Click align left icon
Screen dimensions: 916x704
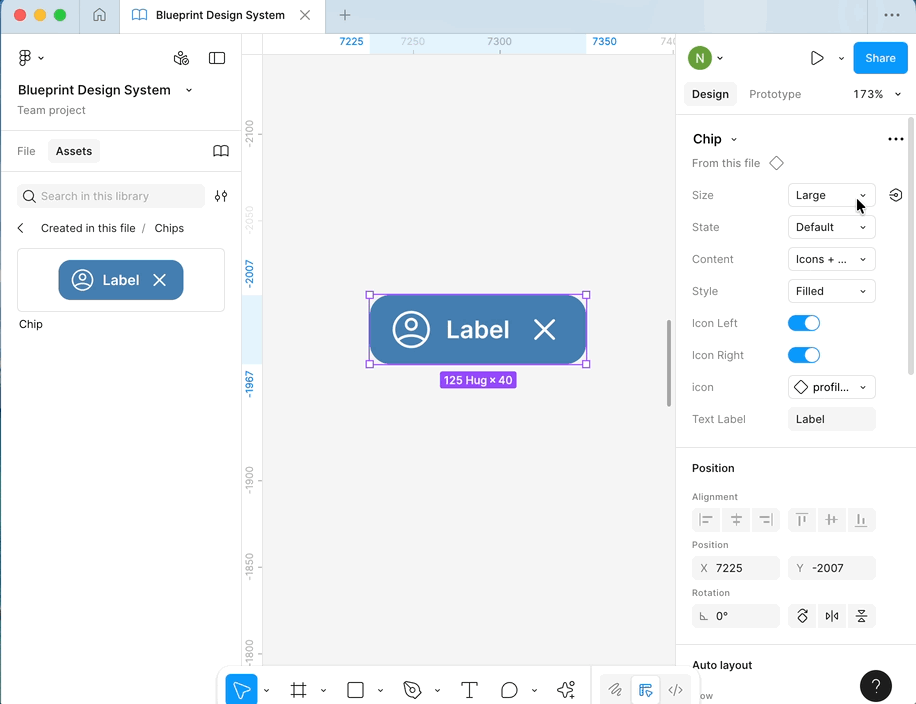click(706, 519)
